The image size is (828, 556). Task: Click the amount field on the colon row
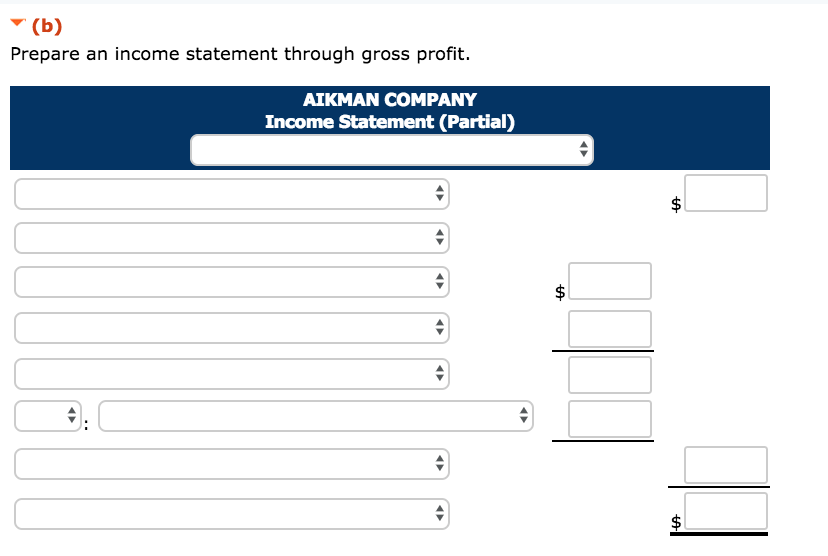pyautogui.click(x=610, y=419)
